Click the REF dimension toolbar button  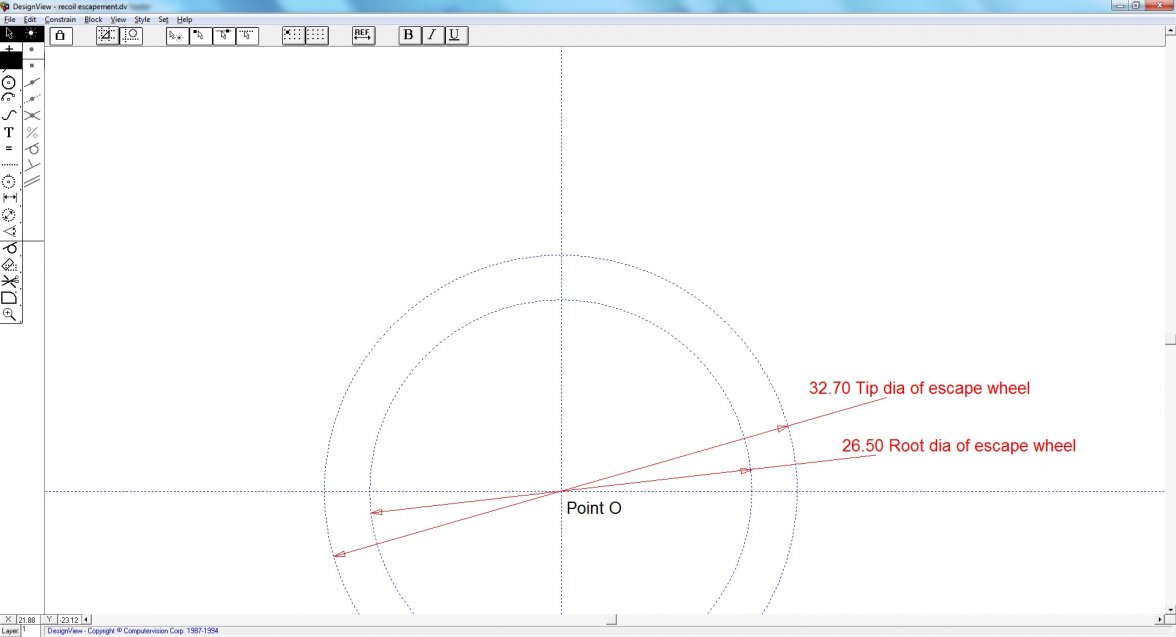pyautogui.click(x=362, y=35)
